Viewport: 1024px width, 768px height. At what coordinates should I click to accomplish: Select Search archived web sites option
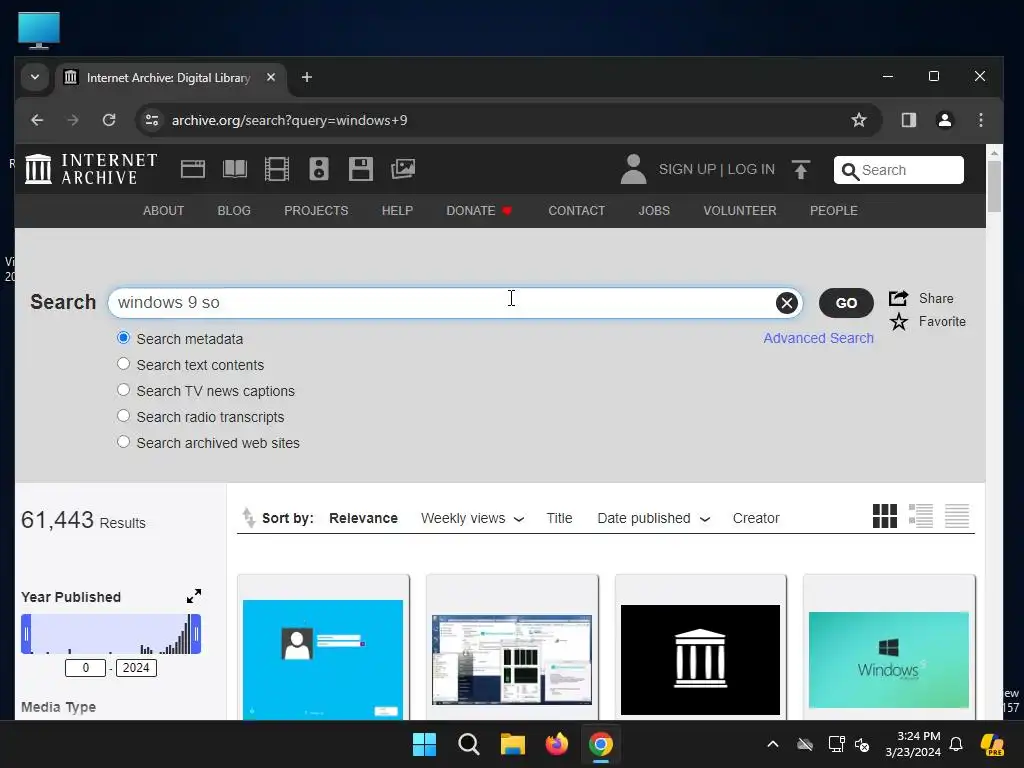pos(123,442)
